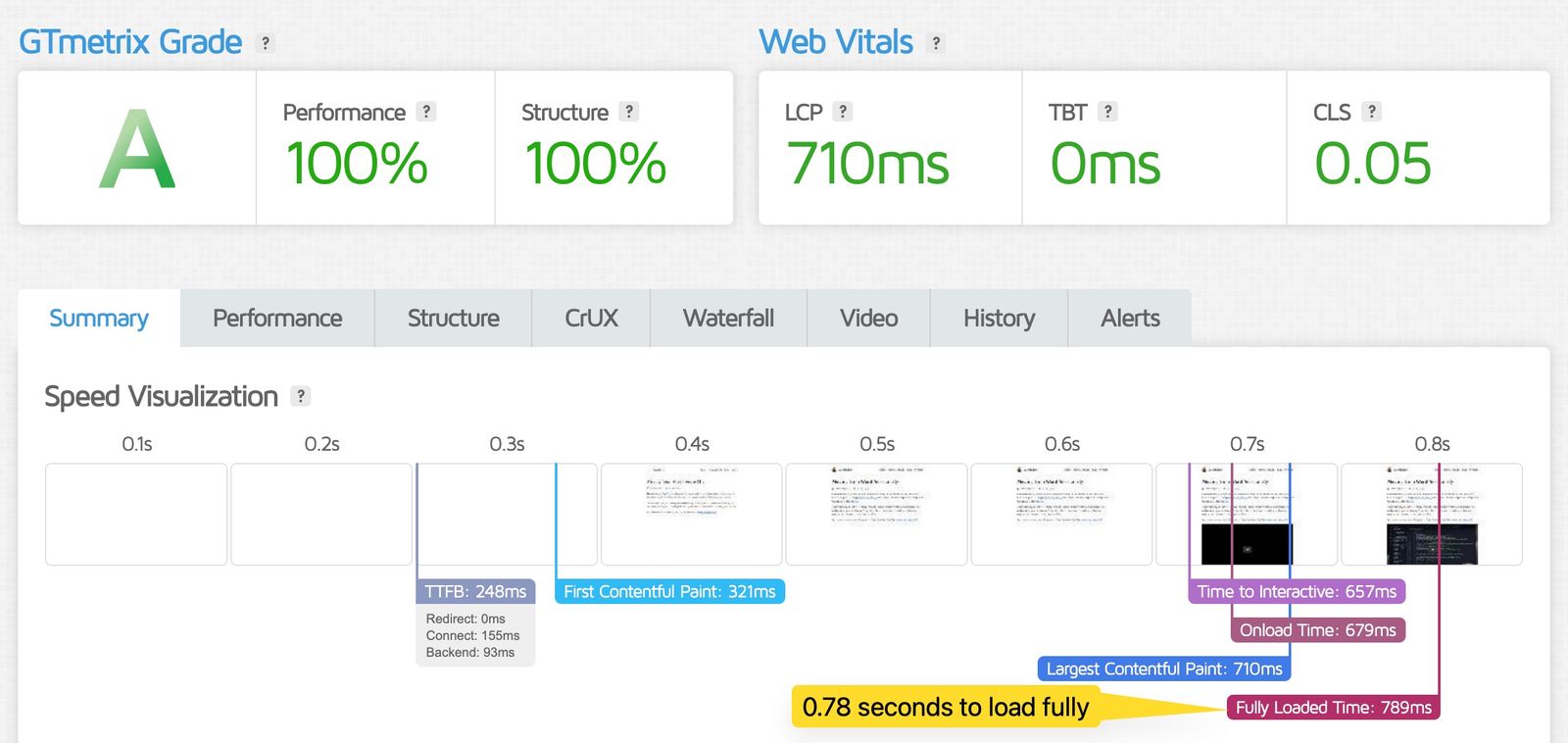The image size is (1568, 743).
Task: Click the Redirect: 0ms text
Action: (x=465, y=619)
